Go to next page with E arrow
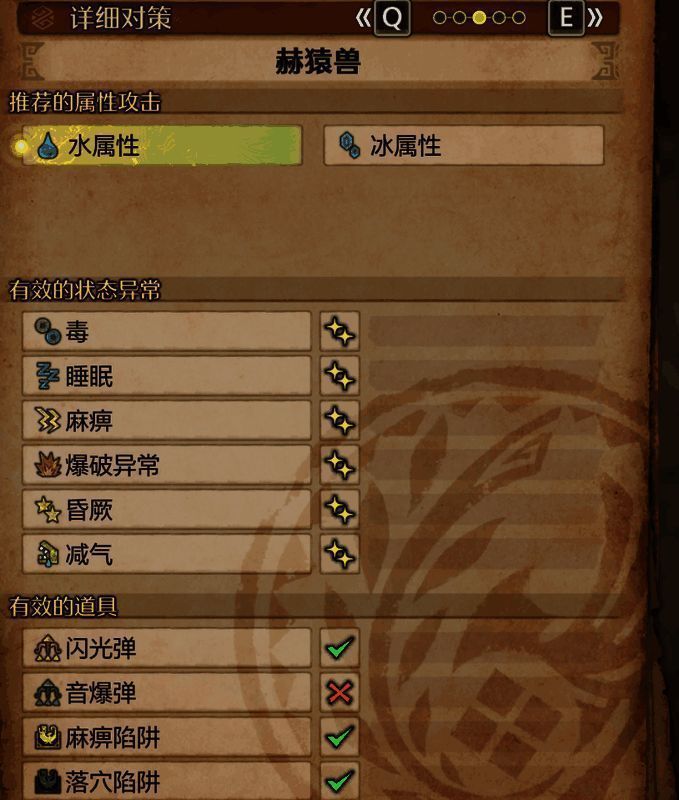 pos(576,18)
